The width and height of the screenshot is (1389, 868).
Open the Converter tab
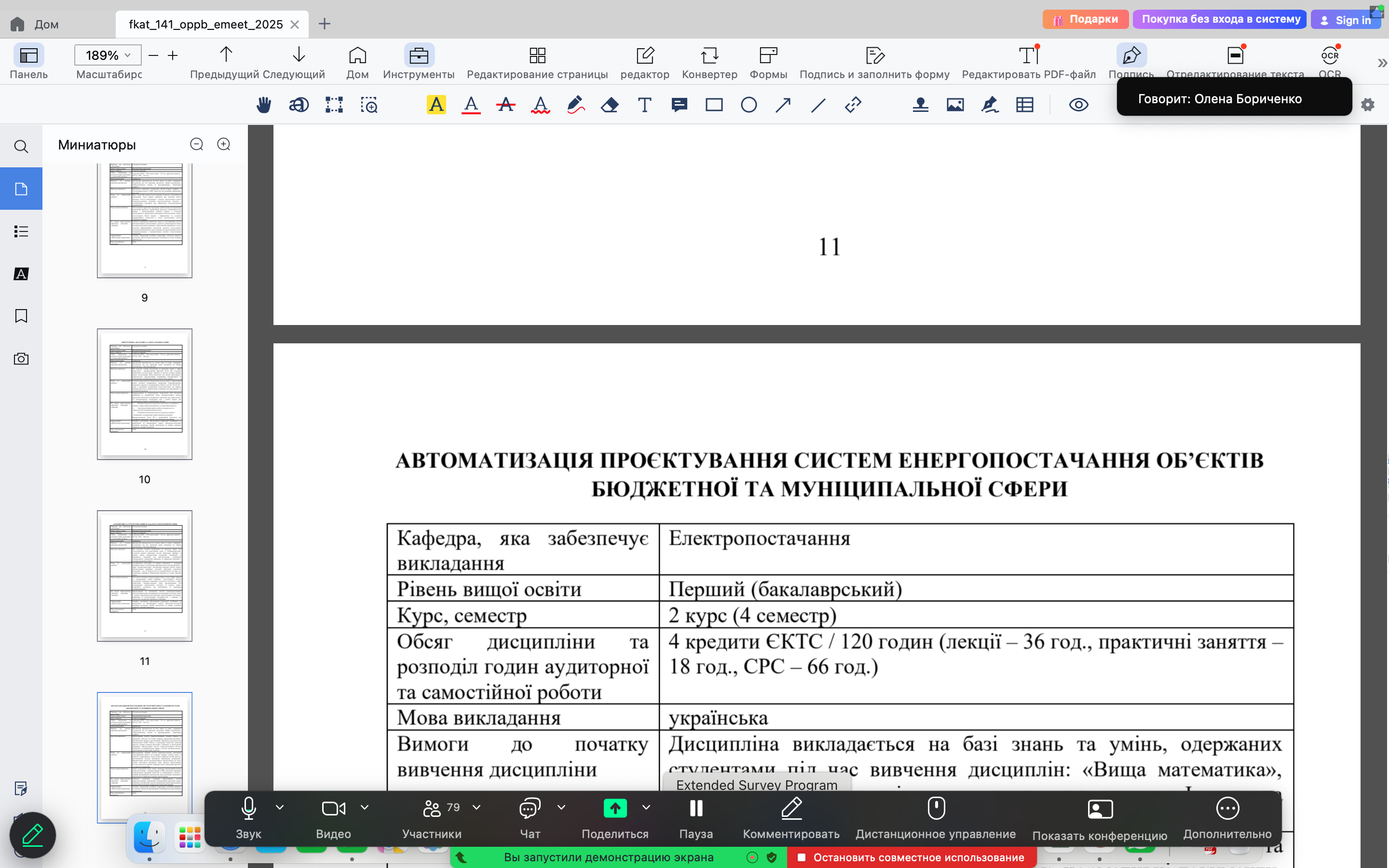click(x=709, y=61)
